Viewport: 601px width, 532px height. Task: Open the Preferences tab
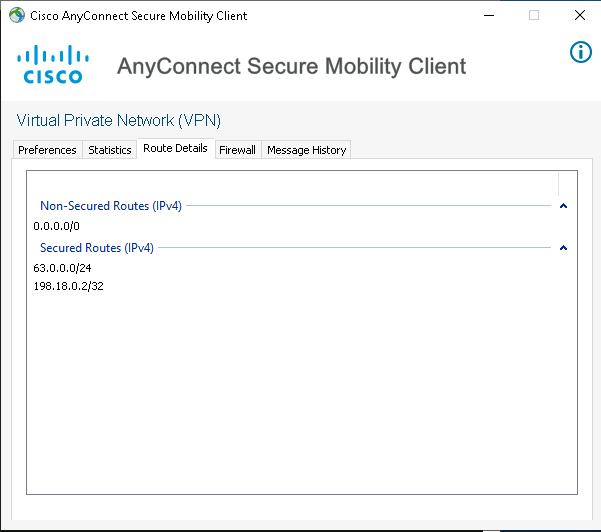point(47,150)
